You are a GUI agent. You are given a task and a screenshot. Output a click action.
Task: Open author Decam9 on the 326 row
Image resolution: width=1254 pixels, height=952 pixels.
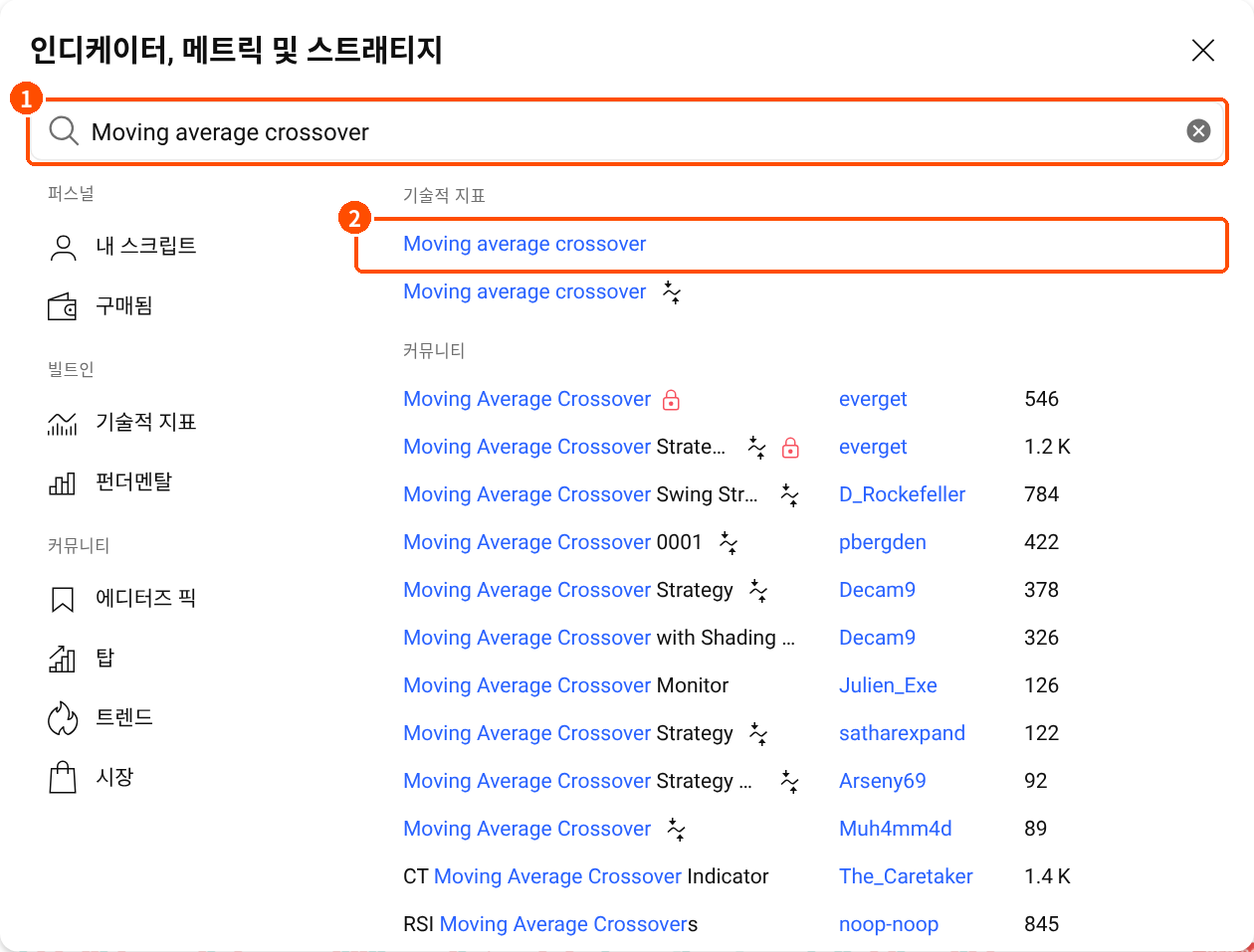(877, 638)
